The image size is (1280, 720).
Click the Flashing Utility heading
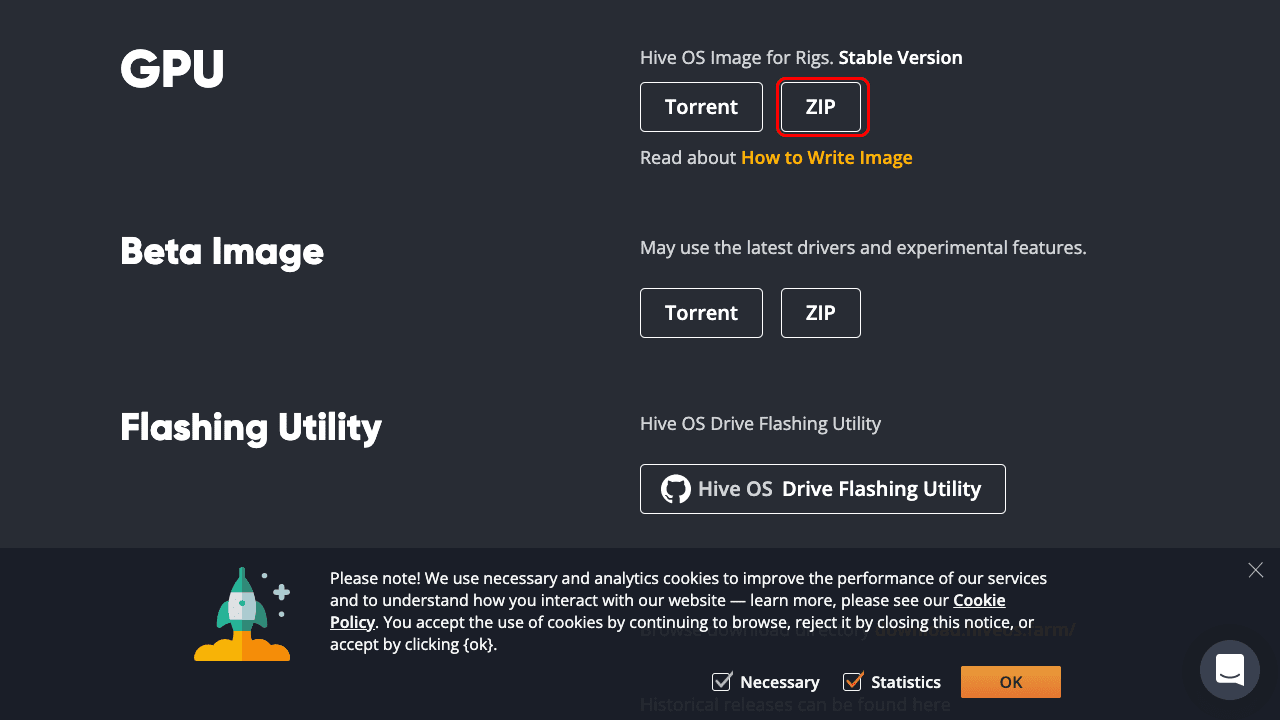coord(251,427)
